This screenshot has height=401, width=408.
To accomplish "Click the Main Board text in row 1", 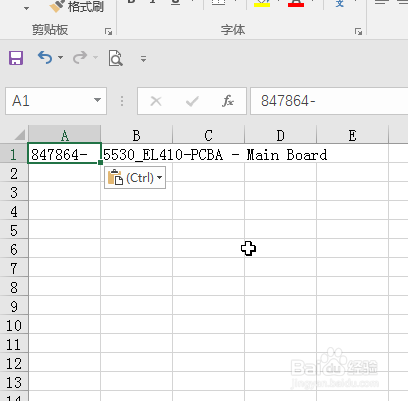I will point(287,155).
